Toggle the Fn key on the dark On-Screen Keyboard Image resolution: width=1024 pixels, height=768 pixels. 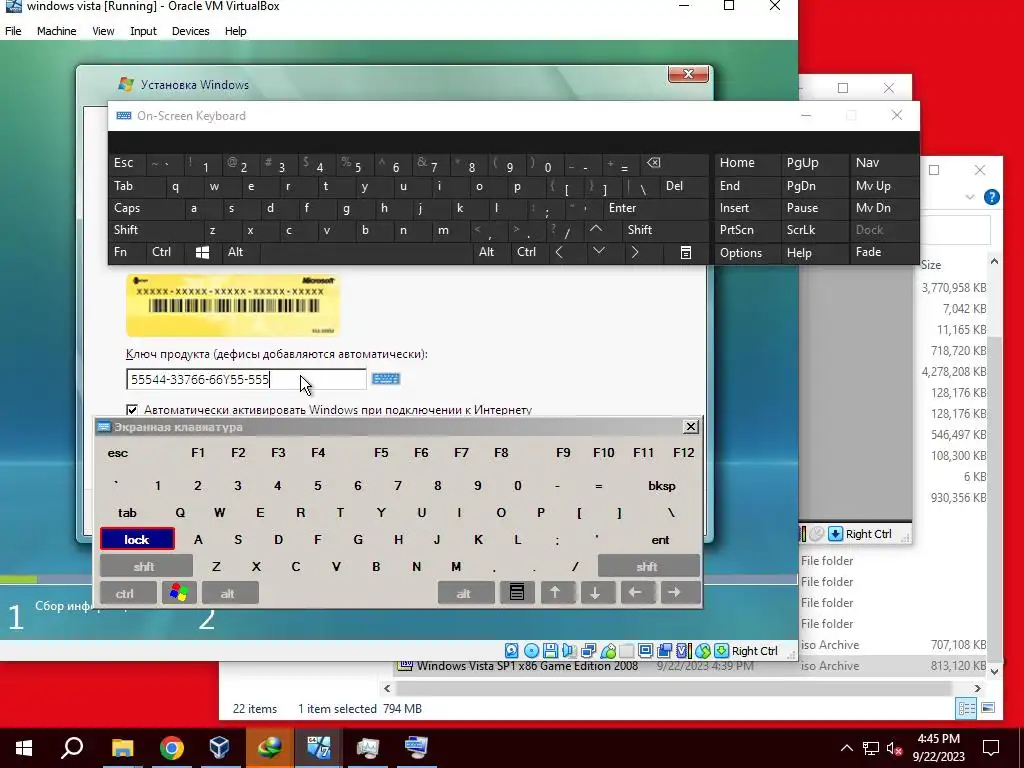tap(121, 252)
